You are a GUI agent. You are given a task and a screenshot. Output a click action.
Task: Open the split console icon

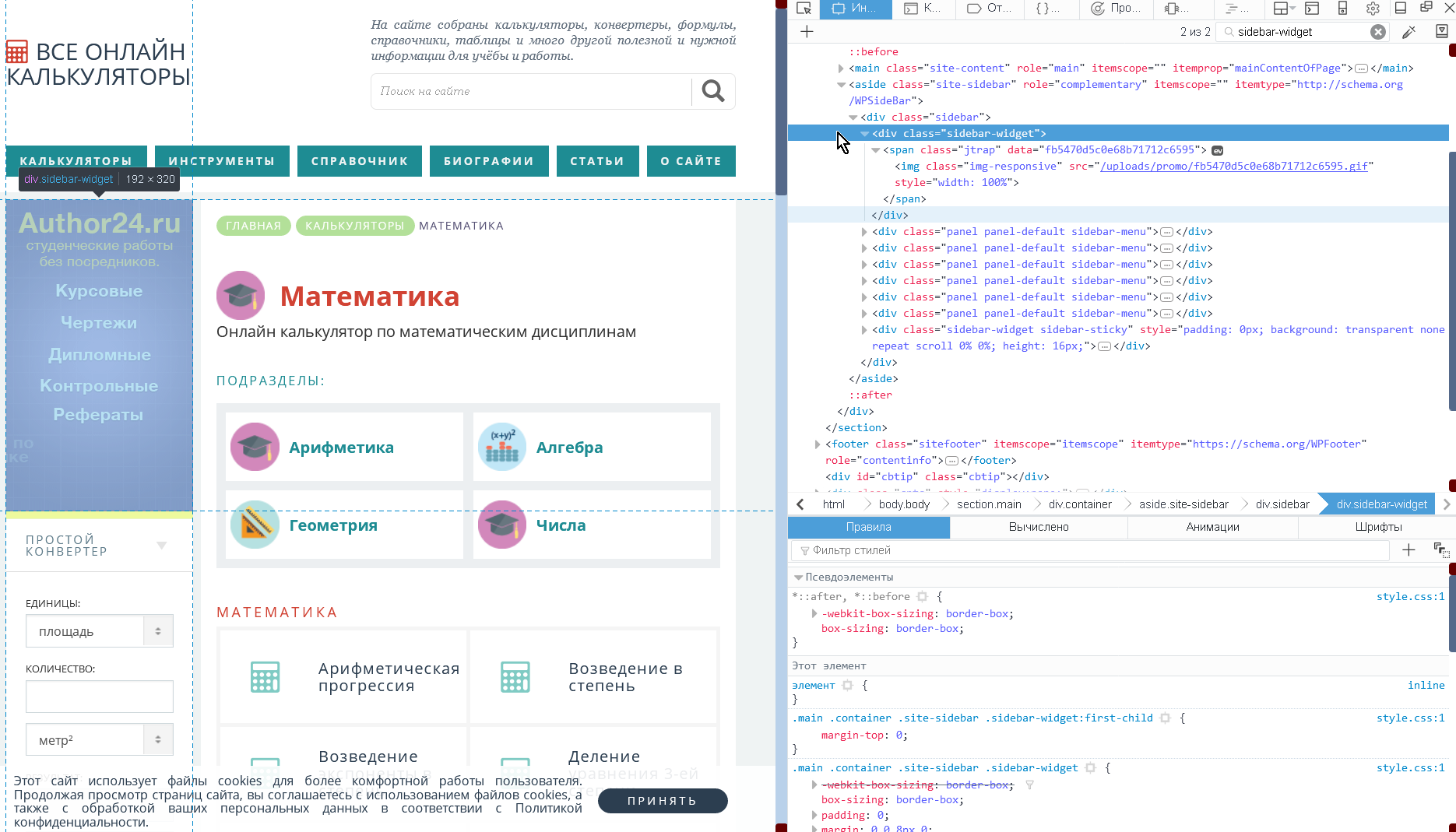click(x=1313, y=9)
